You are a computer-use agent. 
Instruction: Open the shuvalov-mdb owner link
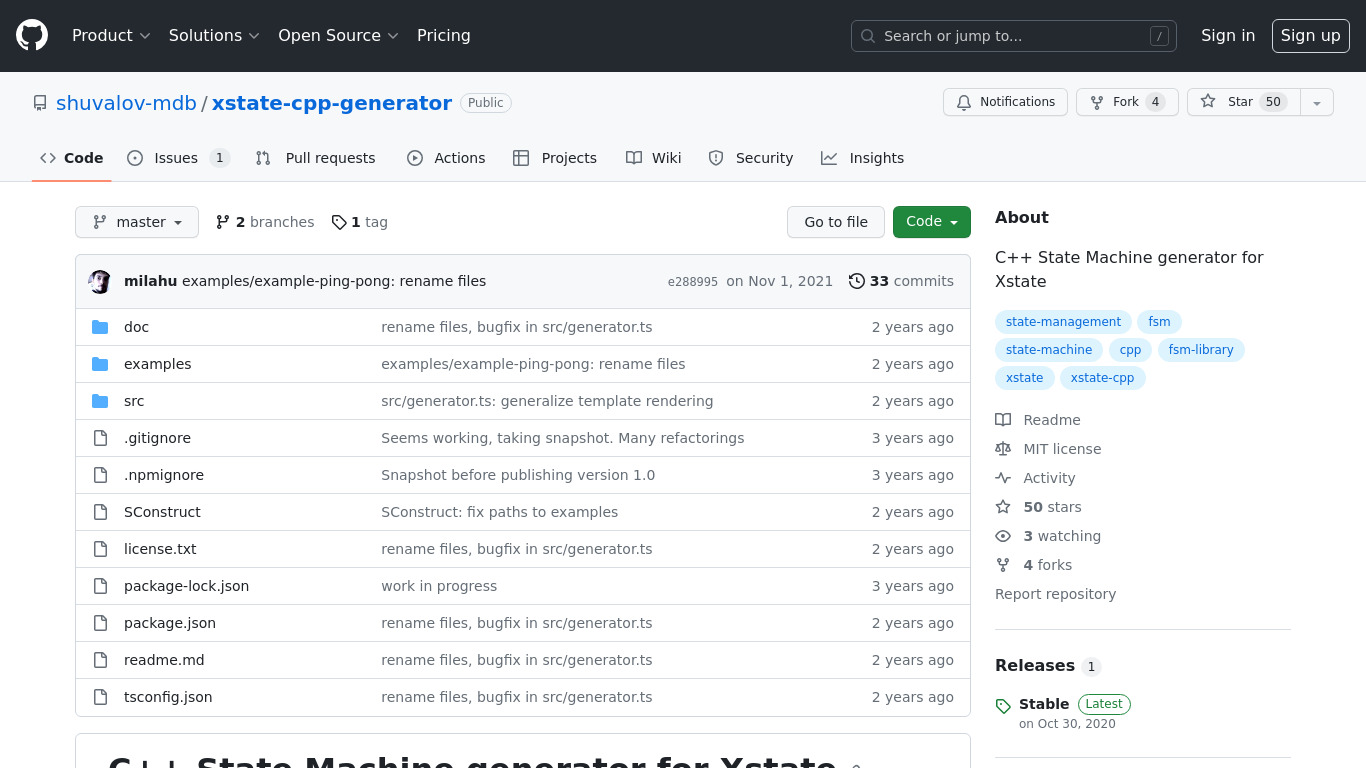click(x=126, y=103)
